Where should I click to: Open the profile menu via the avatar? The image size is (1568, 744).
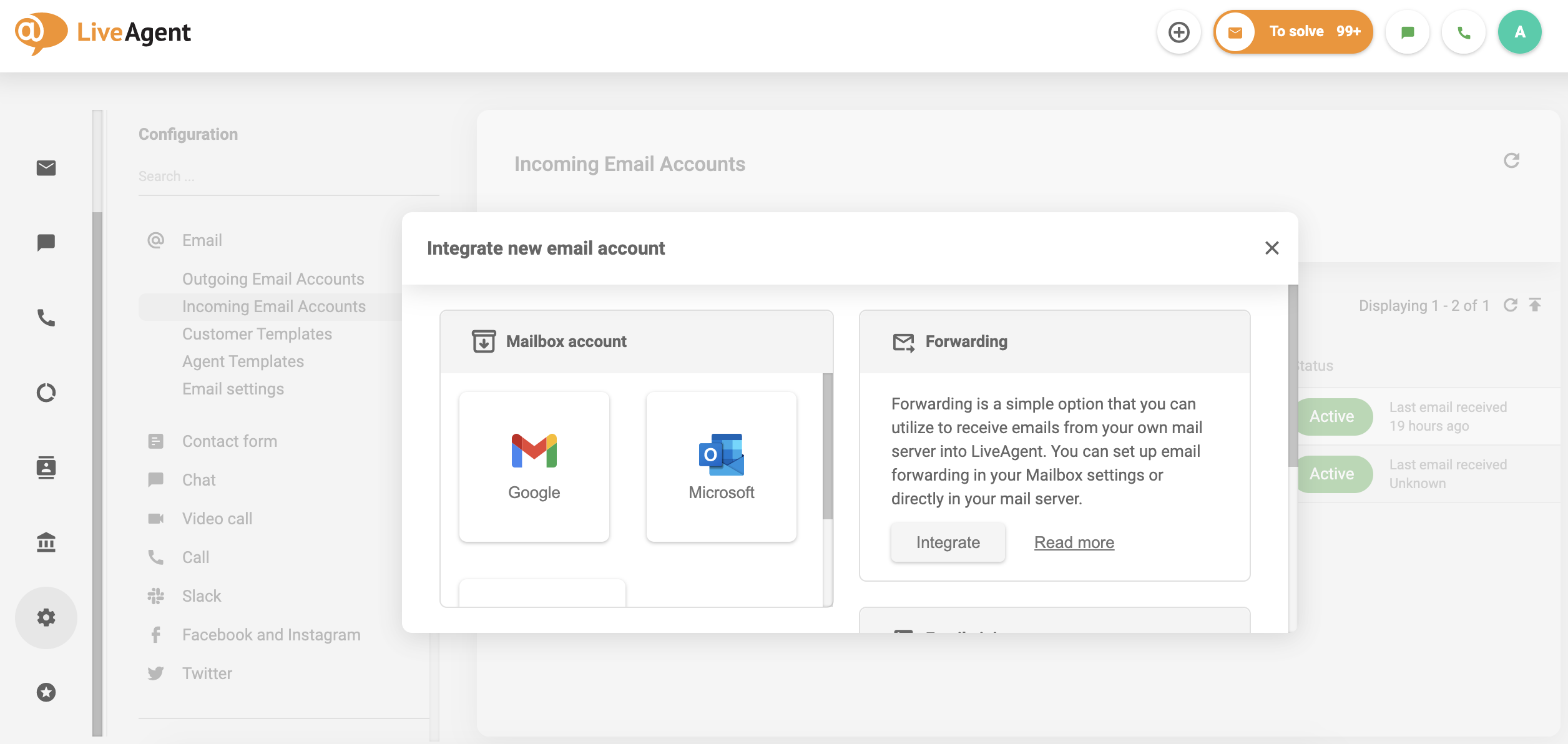point(1521,31)
